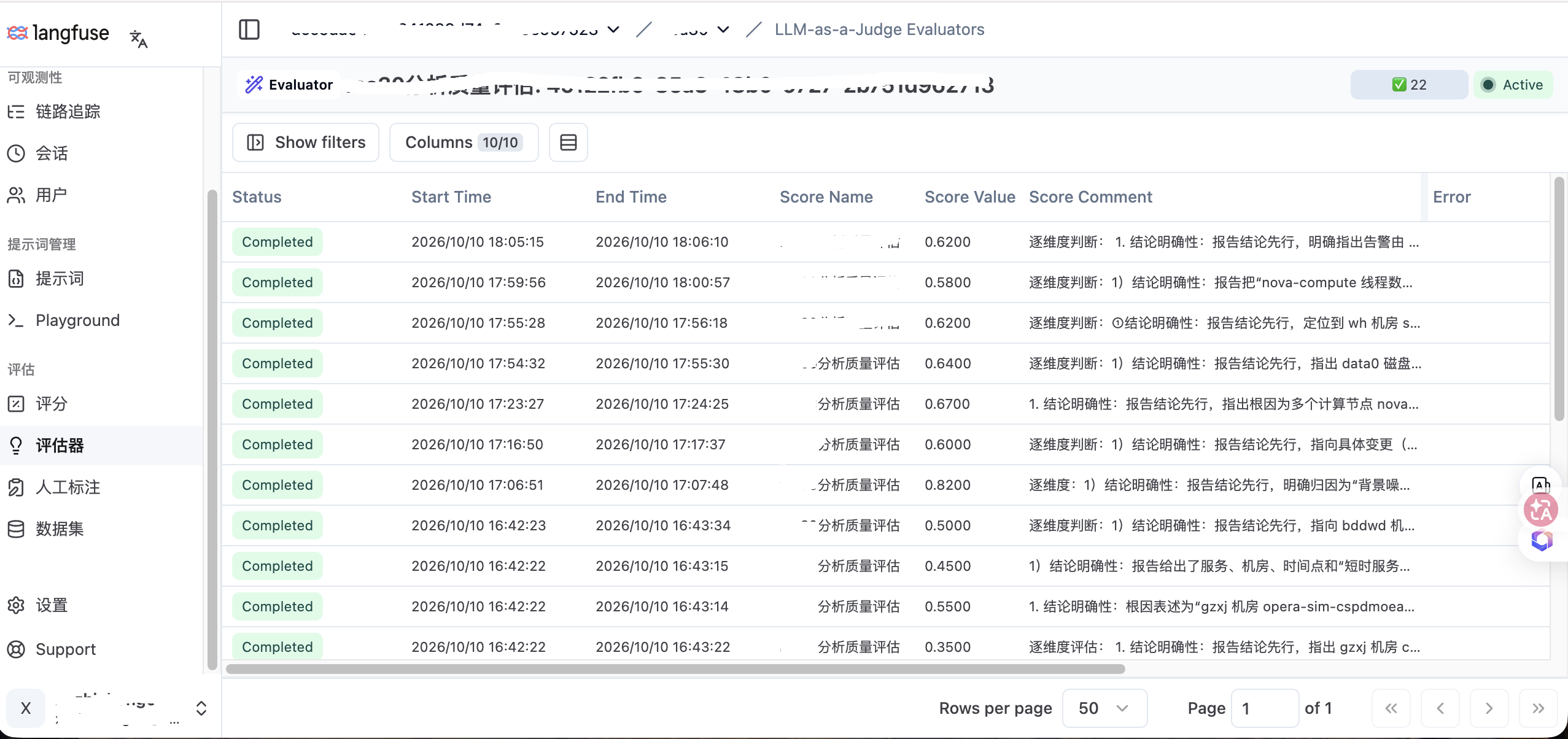Screen dimensions: 1568x739
Task: Go to previous page button
Action: pos(1440,708)
